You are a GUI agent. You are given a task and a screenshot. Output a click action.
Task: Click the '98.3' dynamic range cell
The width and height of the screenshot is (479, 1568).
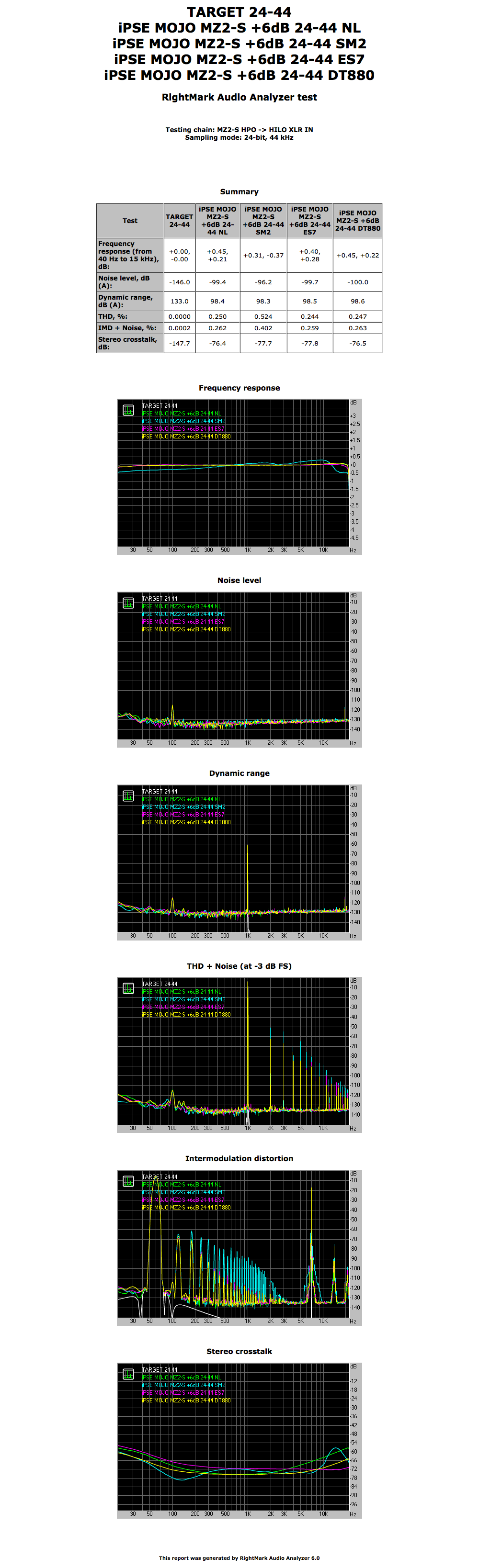(263, 302)
